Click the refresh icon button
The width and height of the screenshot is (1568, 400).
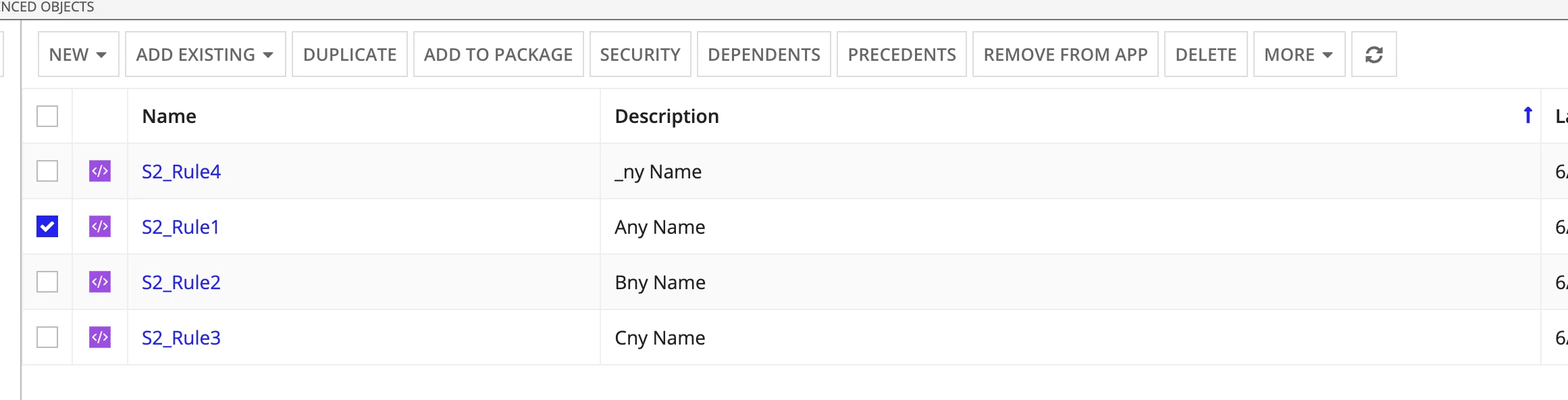1374,54
